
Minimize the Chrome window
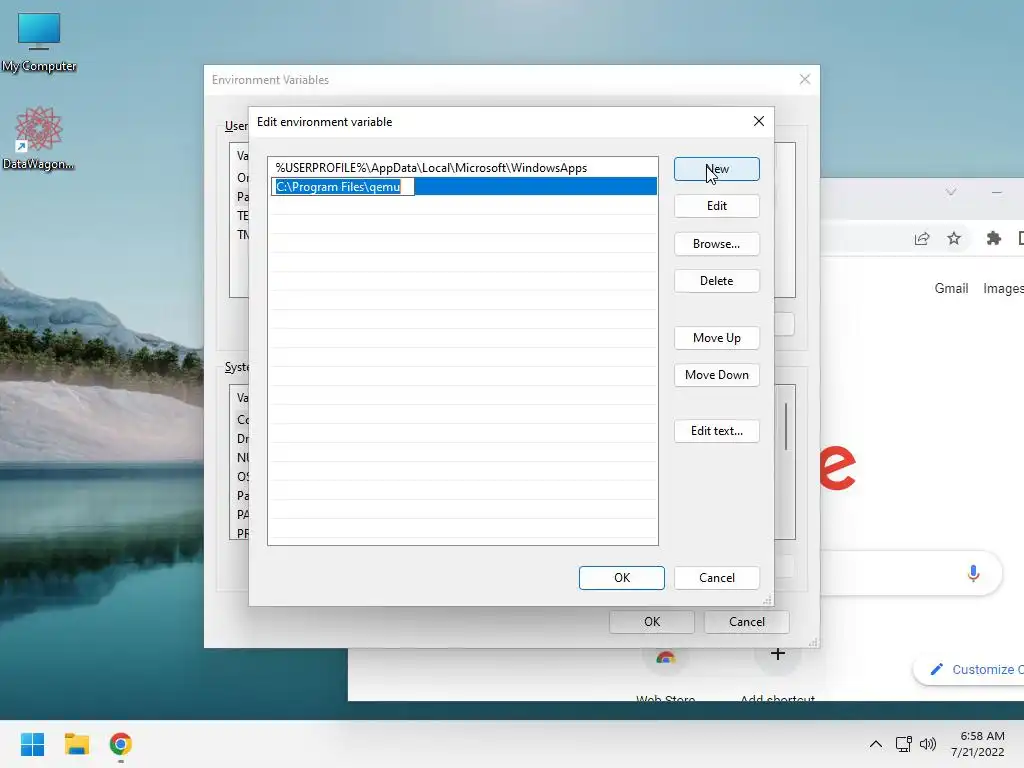(x=997, y=192)
